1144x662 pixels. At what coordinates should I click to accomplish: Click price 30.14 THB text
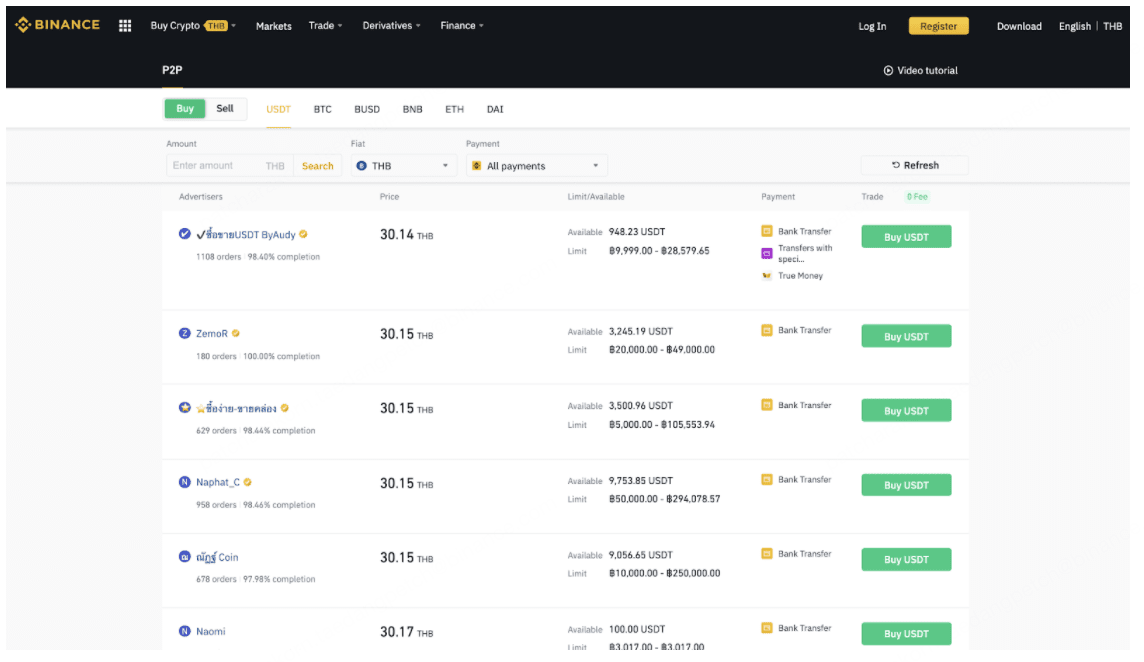point(406,234)
